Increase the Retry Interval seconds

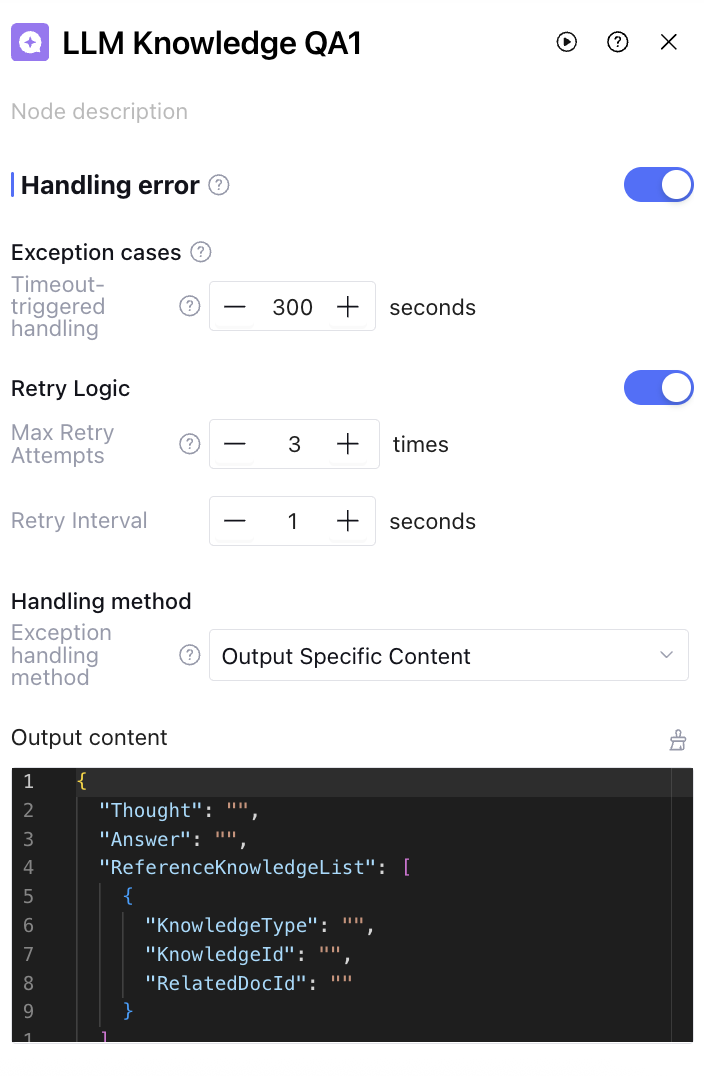point(347,521)
